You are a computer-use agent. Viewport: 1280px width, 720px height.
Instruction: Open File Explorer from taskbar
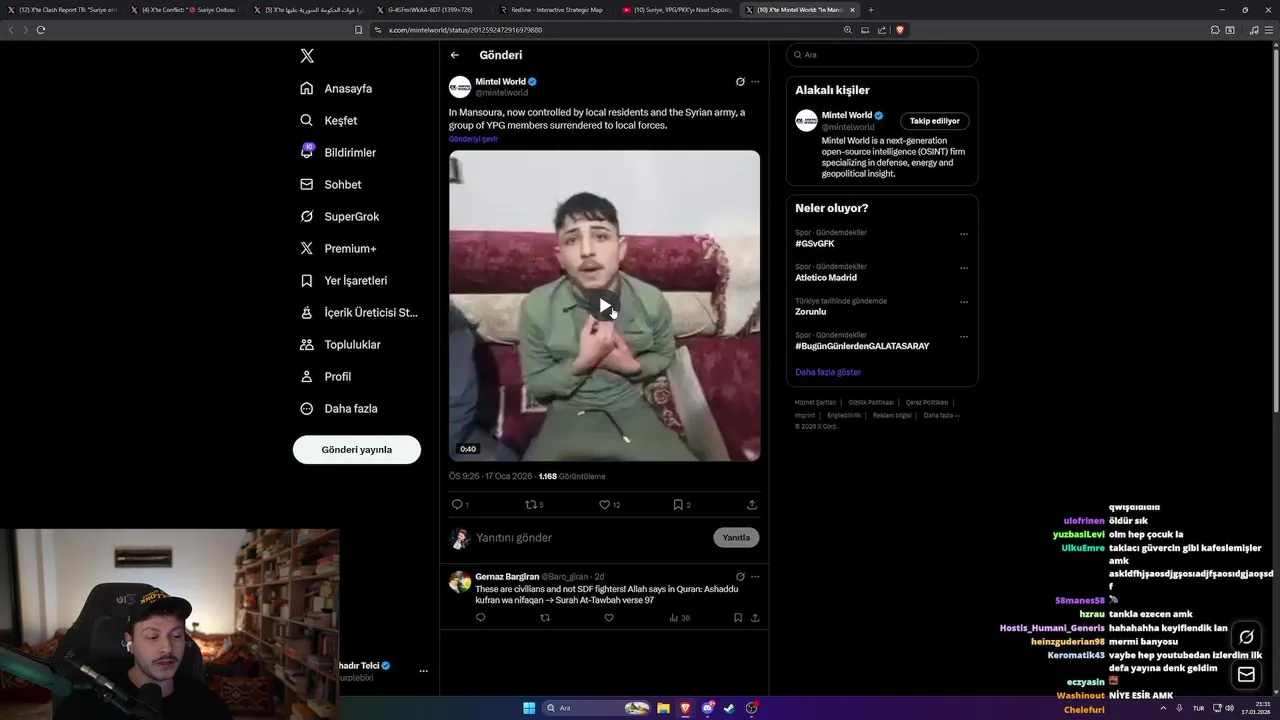tap(663, 708)
